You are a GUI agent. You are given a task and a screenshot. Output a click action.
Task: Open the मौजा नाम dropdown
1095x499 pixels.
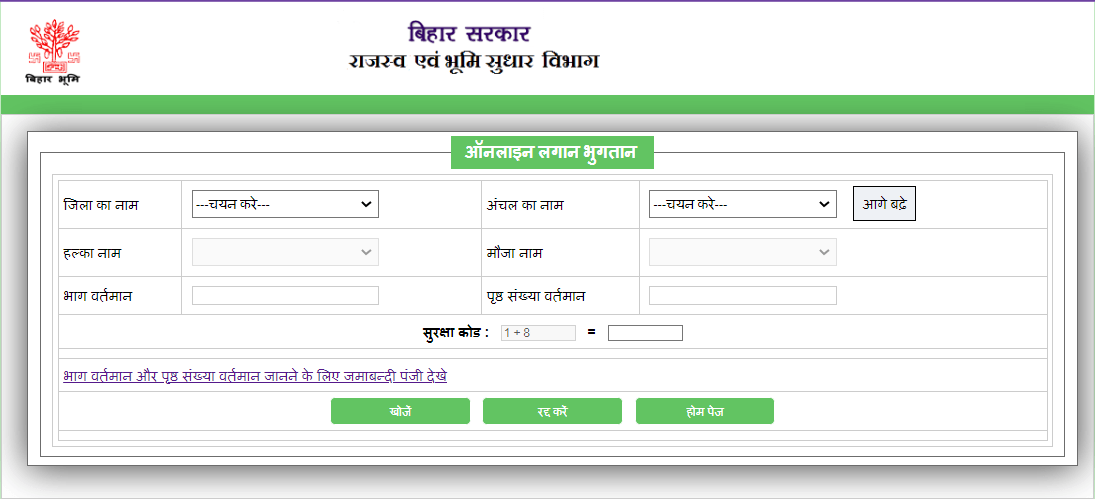[x=742, y=253]
